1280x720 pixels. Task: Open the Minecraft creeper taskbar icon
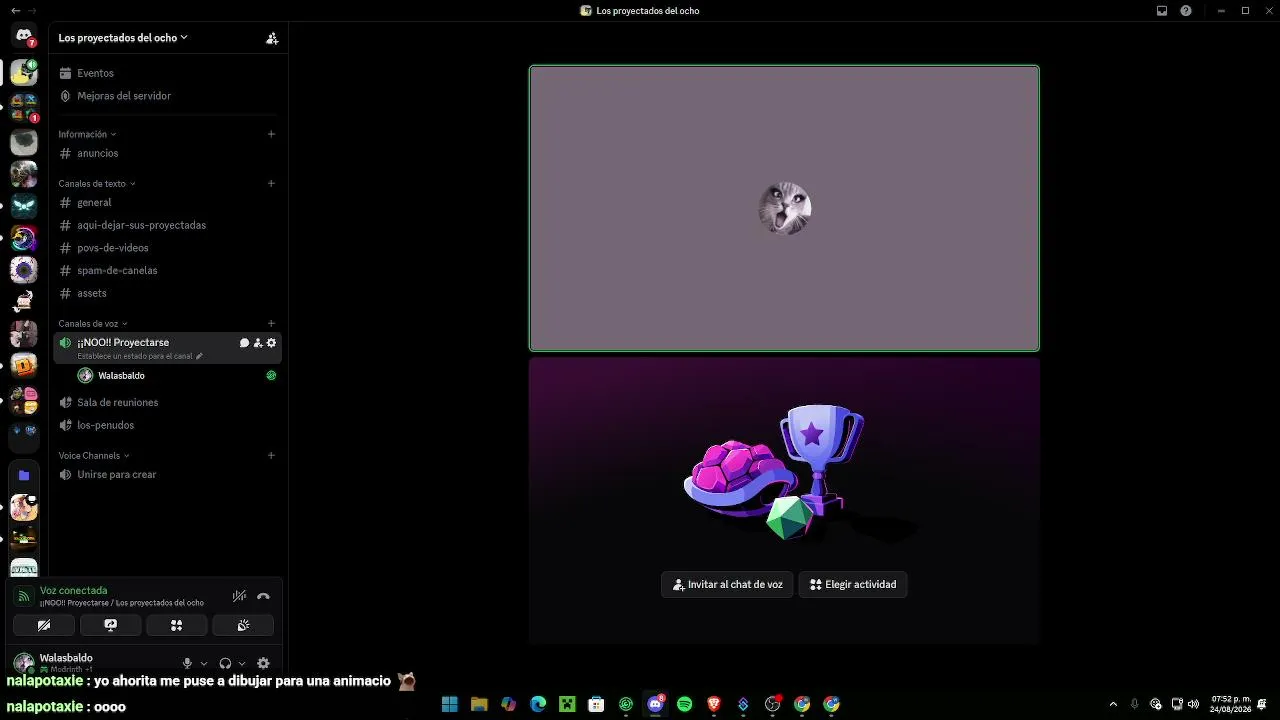(x=567, y=704)
